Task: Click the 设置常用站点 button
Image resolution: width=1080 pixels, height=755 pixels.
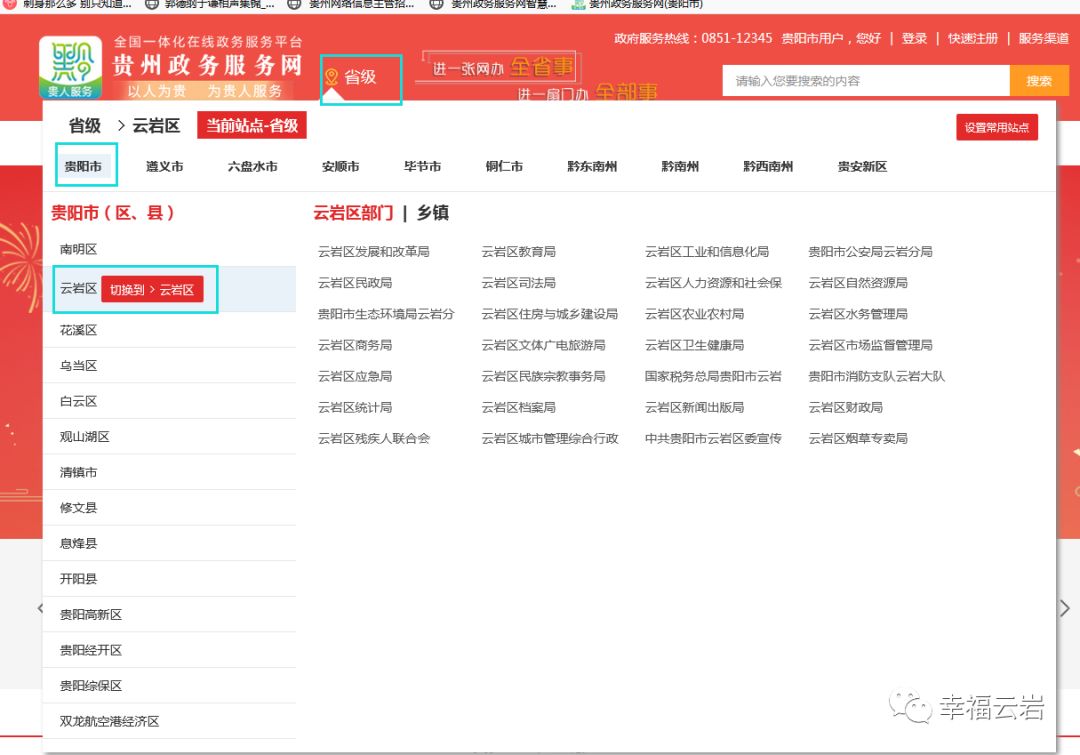Action: click(x=996, y=128)
